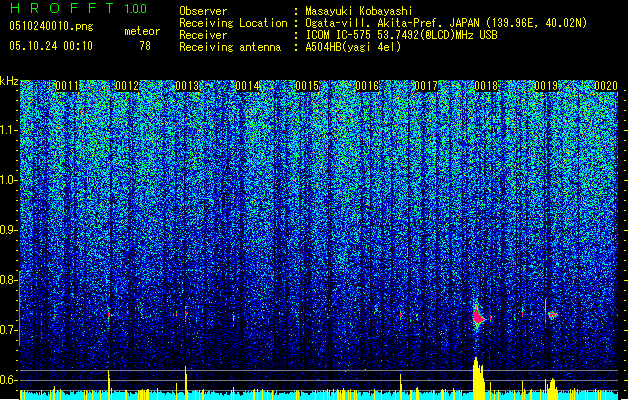Image resolution: width=629 pixels, height=400 pixels.
Task: Click the 1.1 kHz axis tick label
Action: click(8, 130)
